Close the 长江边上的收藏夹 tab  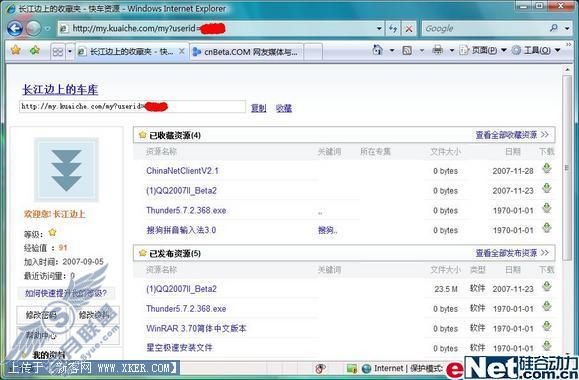[182, 51]
